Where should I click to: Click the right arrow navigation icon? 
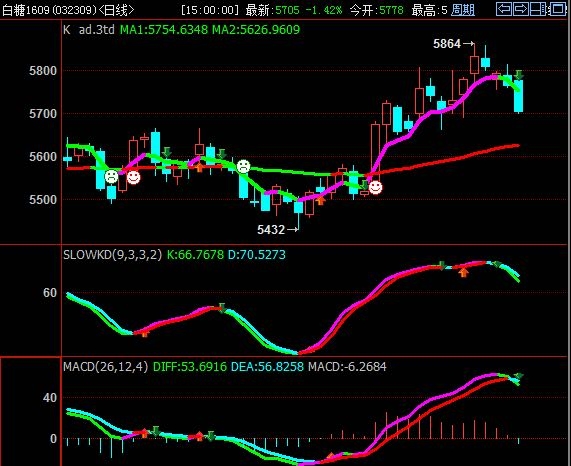coord(521,9)
